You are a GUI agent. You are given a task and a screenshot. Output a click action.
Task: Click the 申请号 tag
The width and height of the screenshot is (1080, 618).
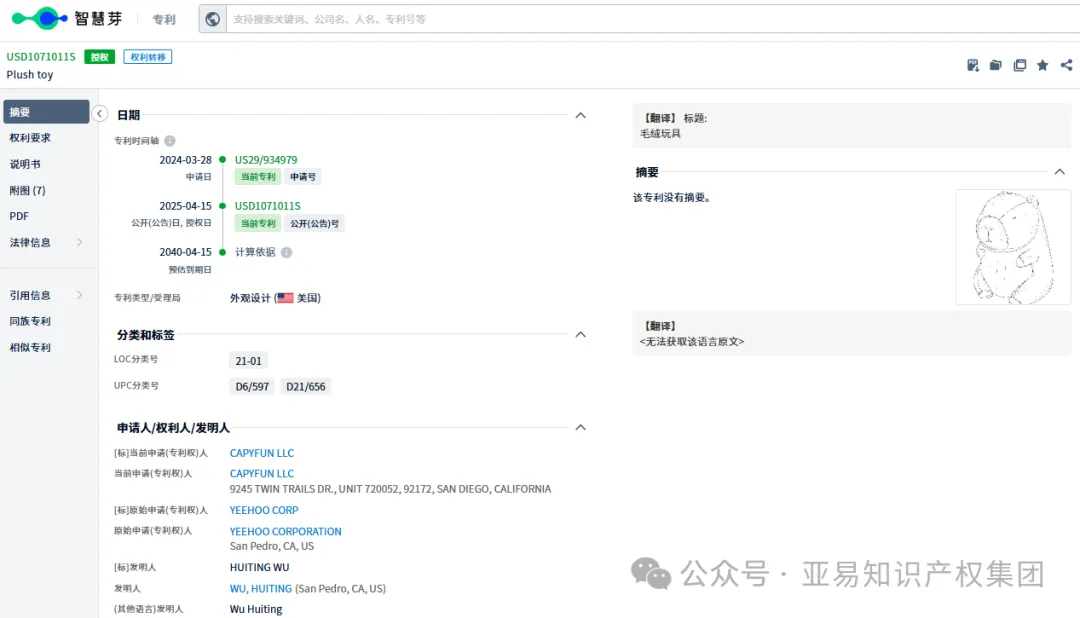[x=302, y=177]
